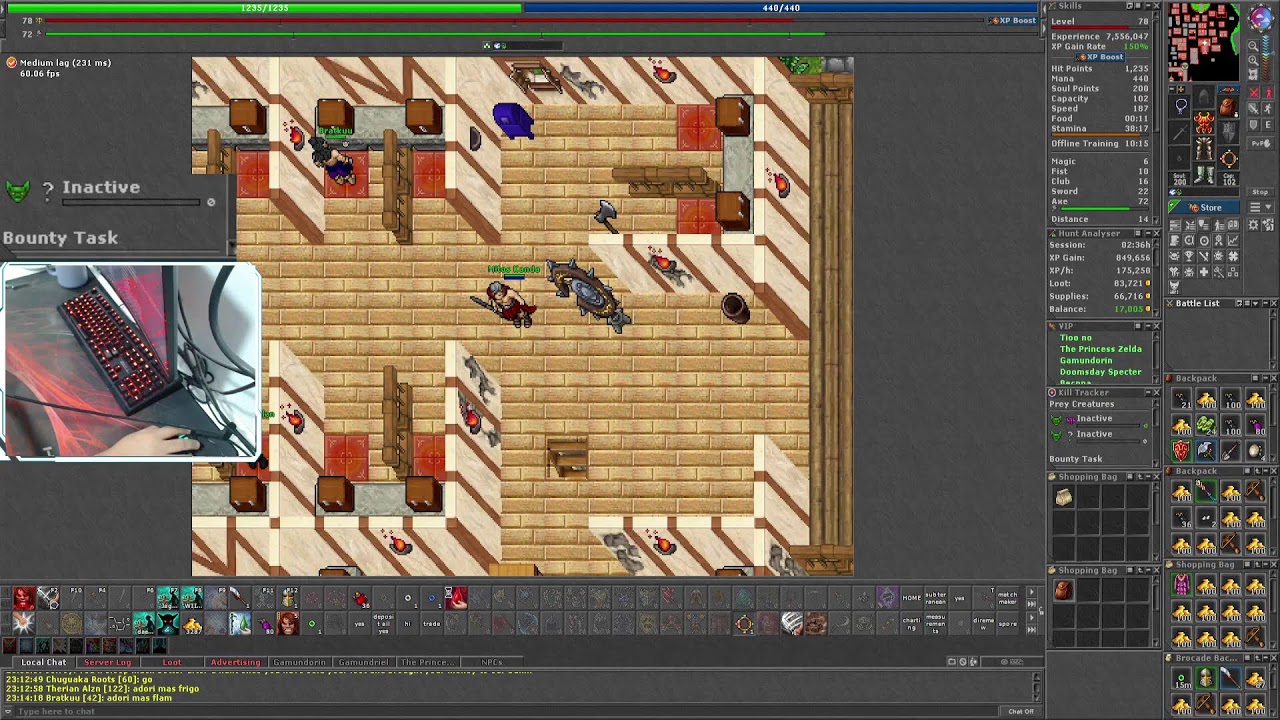The image size is (1280, 720).
Task: Click the helmet in the Brocade Backpack
Action: [x=1206, y=679]
